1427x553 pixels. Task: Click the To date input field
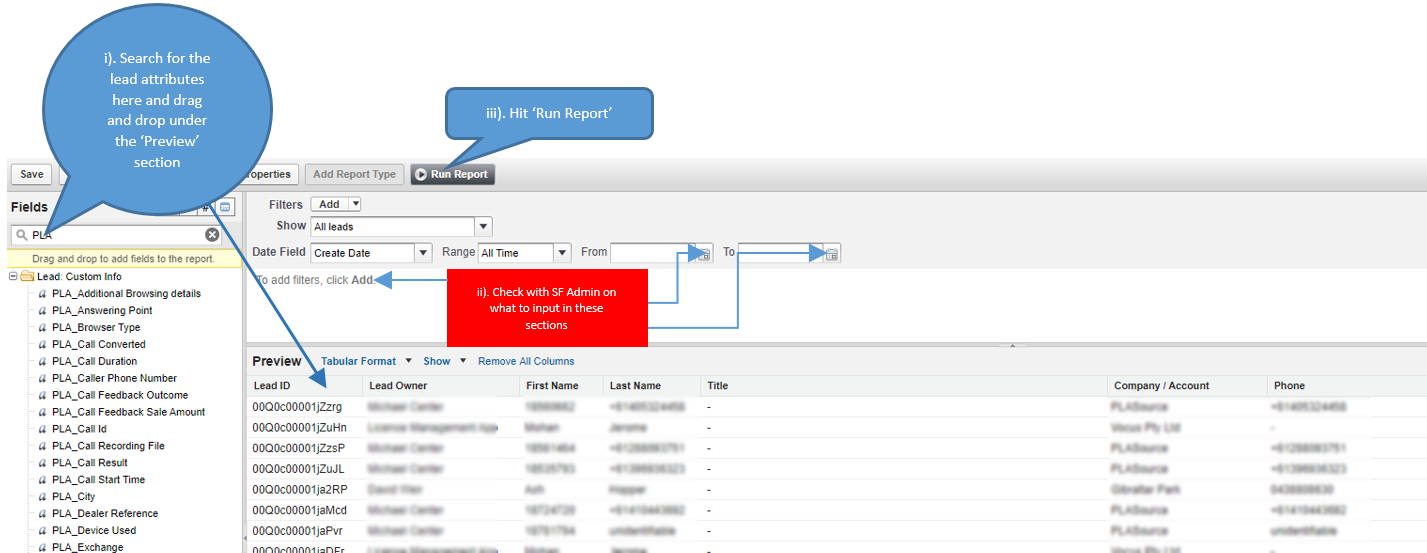pyautogui.click(x=781, y=253)
